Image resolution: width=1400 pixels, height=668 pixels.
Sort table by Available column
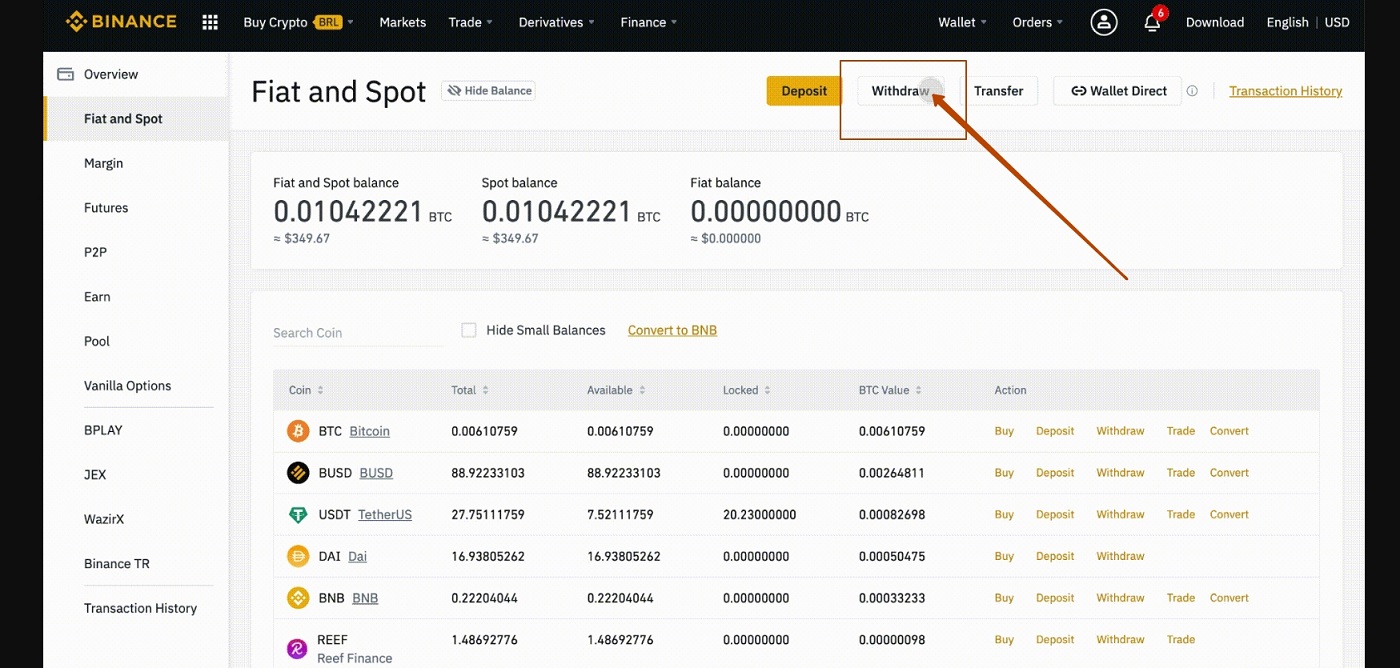point(616,390)
